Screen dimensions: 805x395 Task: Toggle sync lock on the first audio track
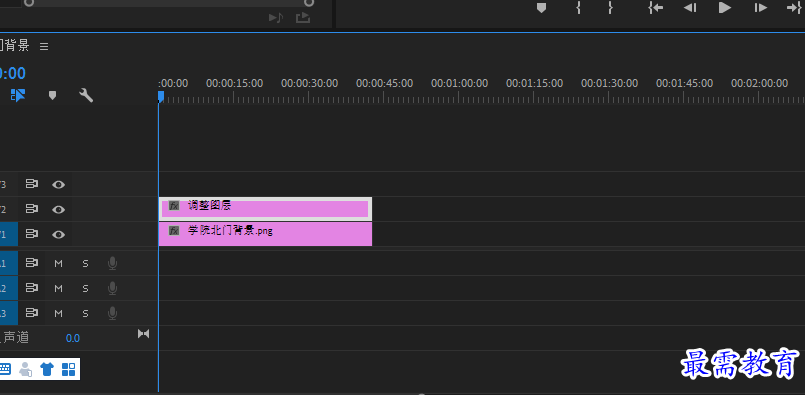tap(32, 263)
